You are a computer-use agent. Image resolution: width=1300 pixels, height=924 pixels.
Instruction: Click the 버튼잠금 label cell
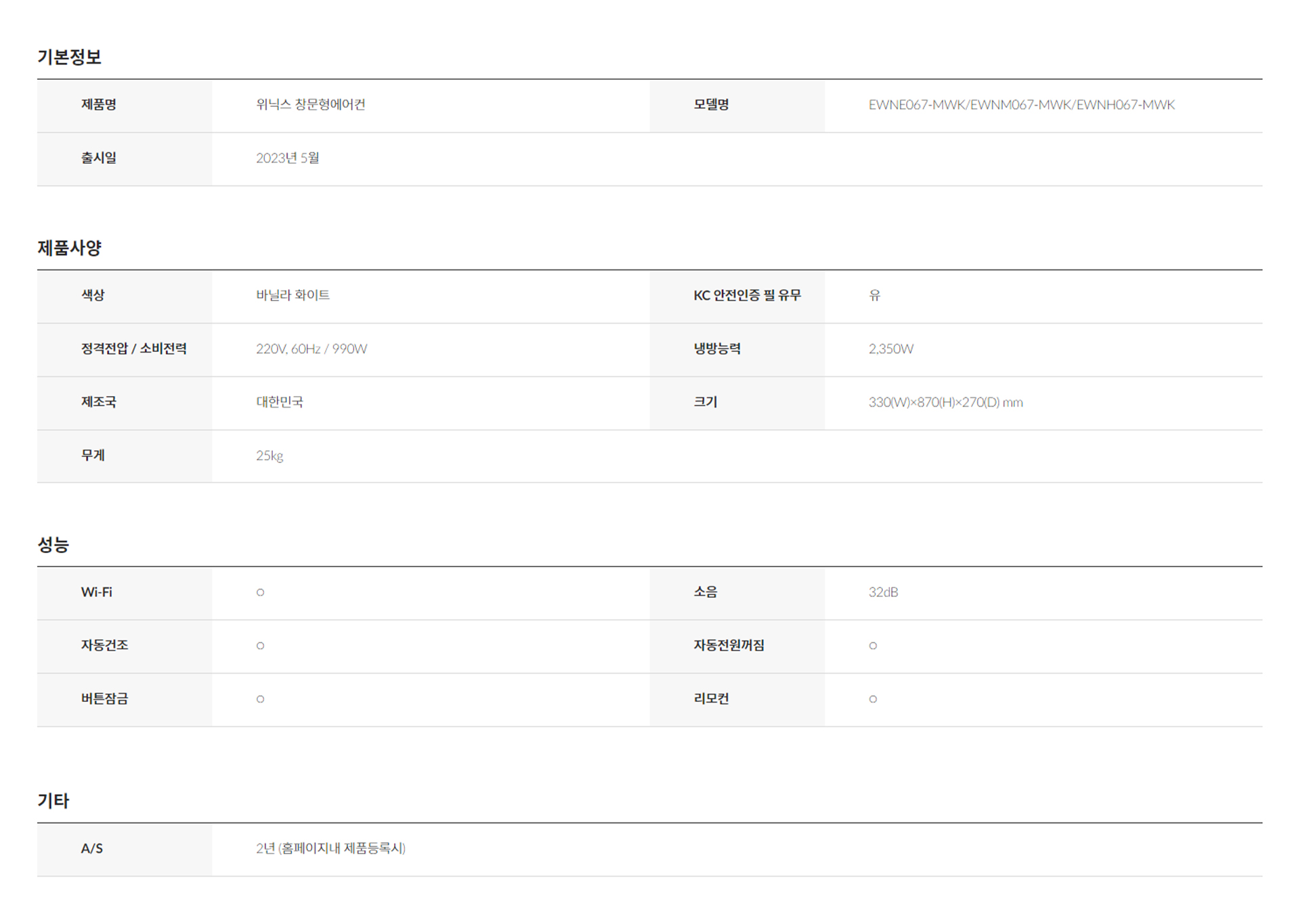click(125, 700)
